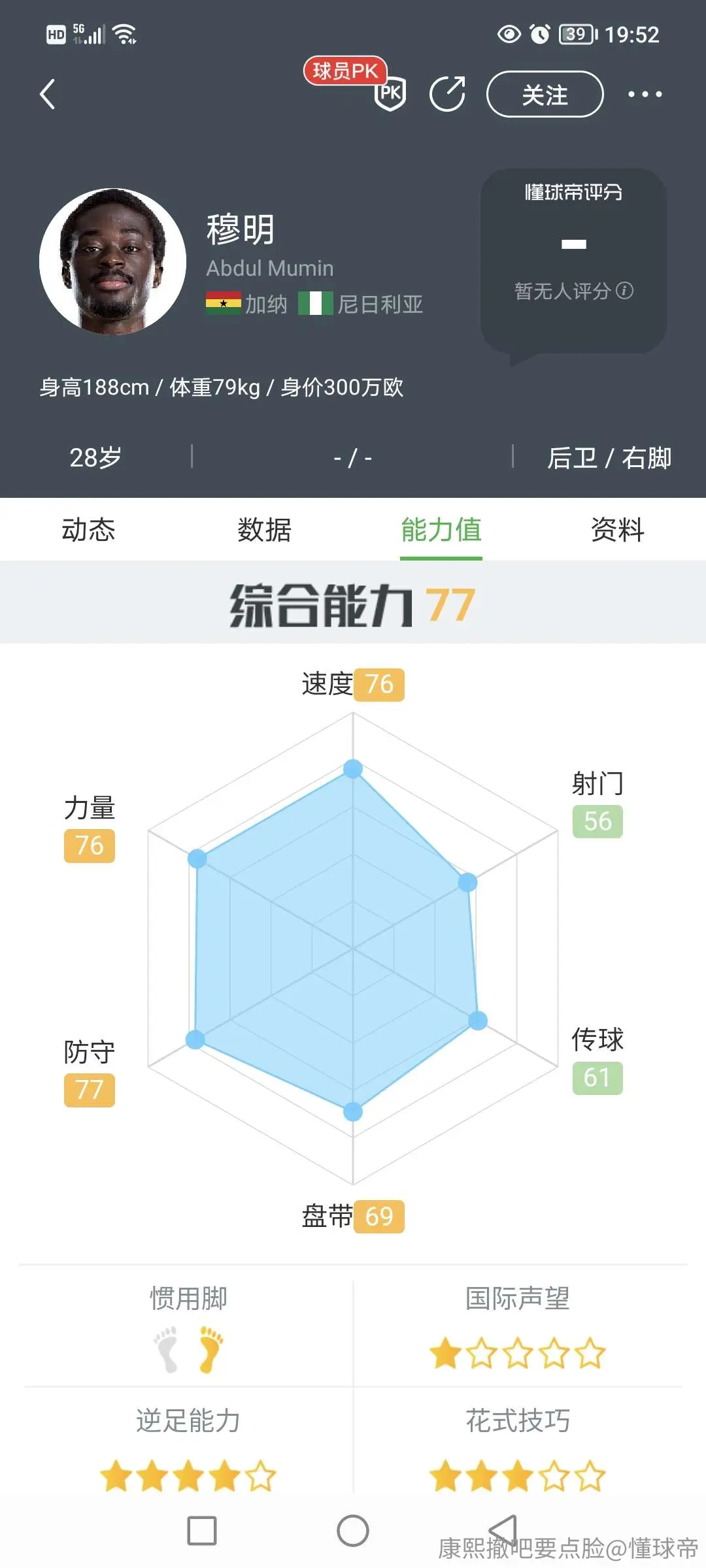The height and width of the screenshot is (1568, 706).
Task: Tap the Ghana flag icon
Action: pyautogui.click(x=223, y=304)
